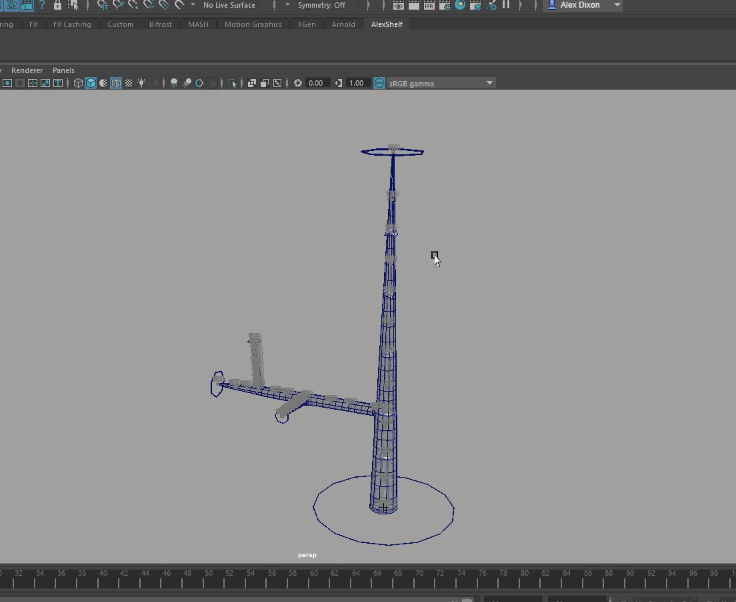Viewport: 736px width, 602px height.
Task: Open the No Live Surface dropdown
Action: point(229,5)
